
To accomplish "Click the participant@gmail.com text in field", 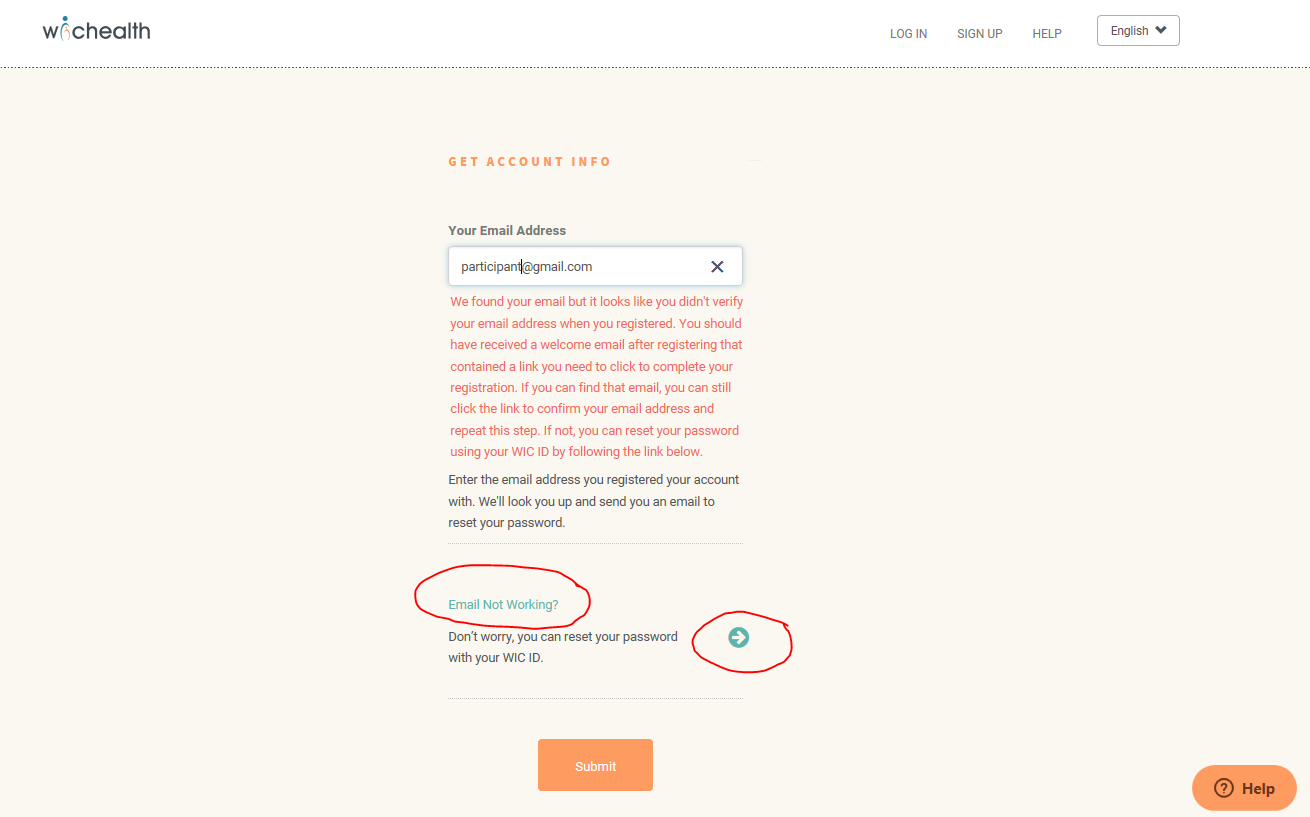I will point(526,267).
